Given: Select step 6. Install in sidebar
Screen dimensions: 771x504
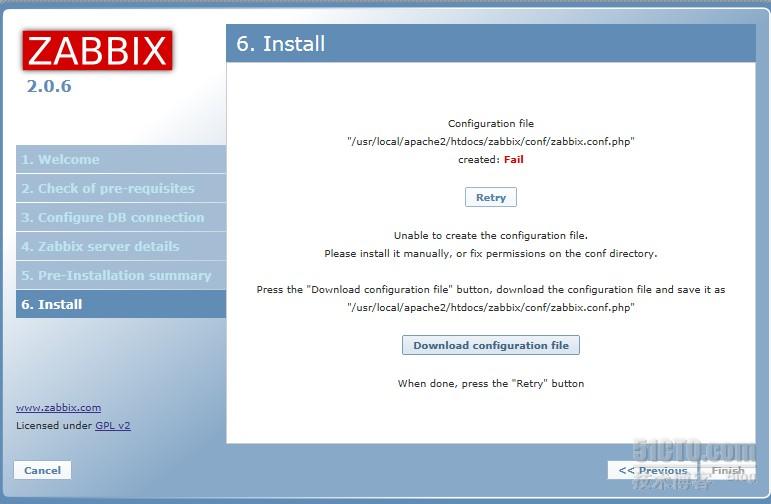Looking at the screenshot, I should 121,304.
